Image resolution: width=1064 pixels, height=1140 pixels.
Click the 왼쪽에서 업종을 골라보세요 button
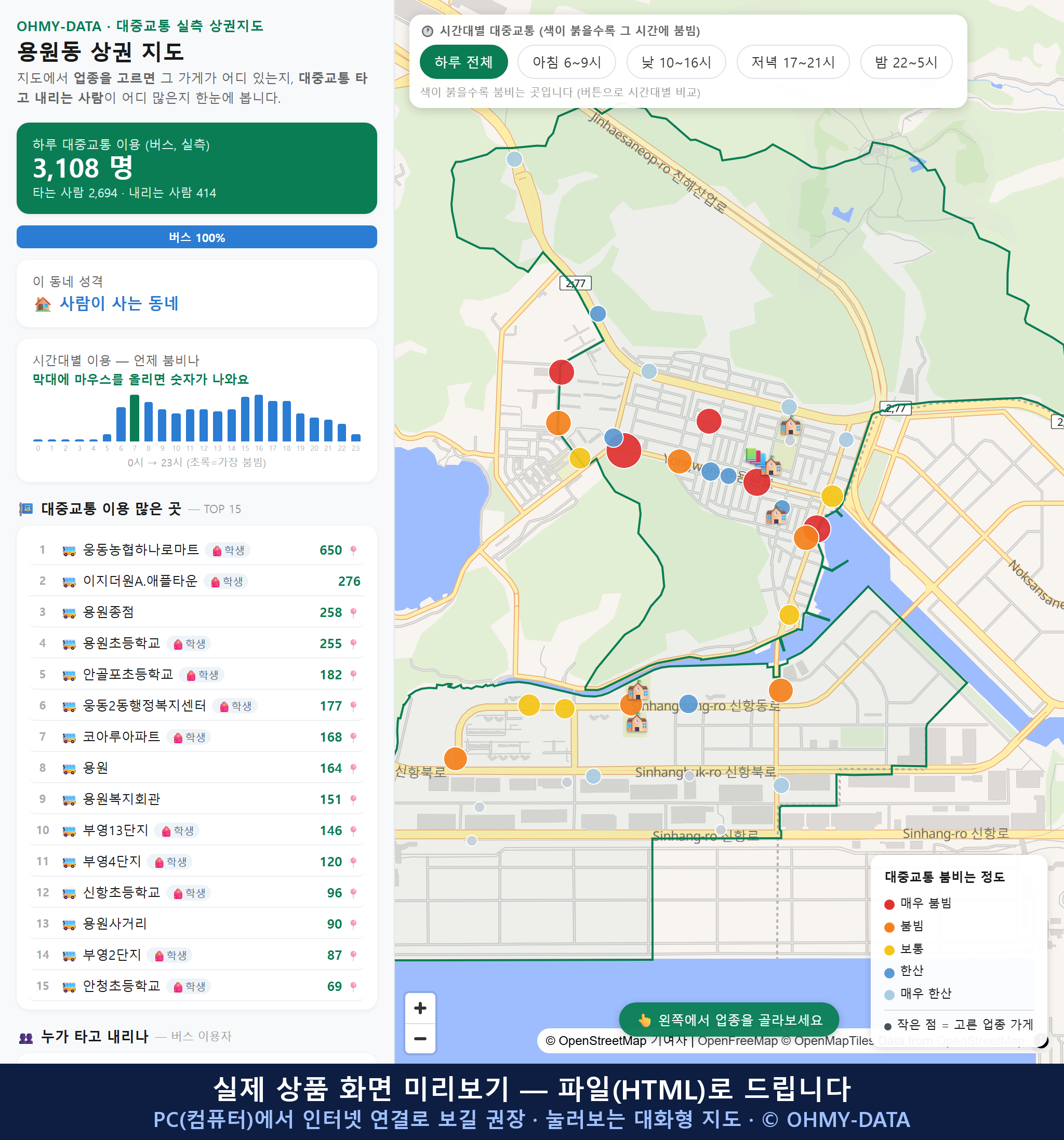tap(729, 1020)
